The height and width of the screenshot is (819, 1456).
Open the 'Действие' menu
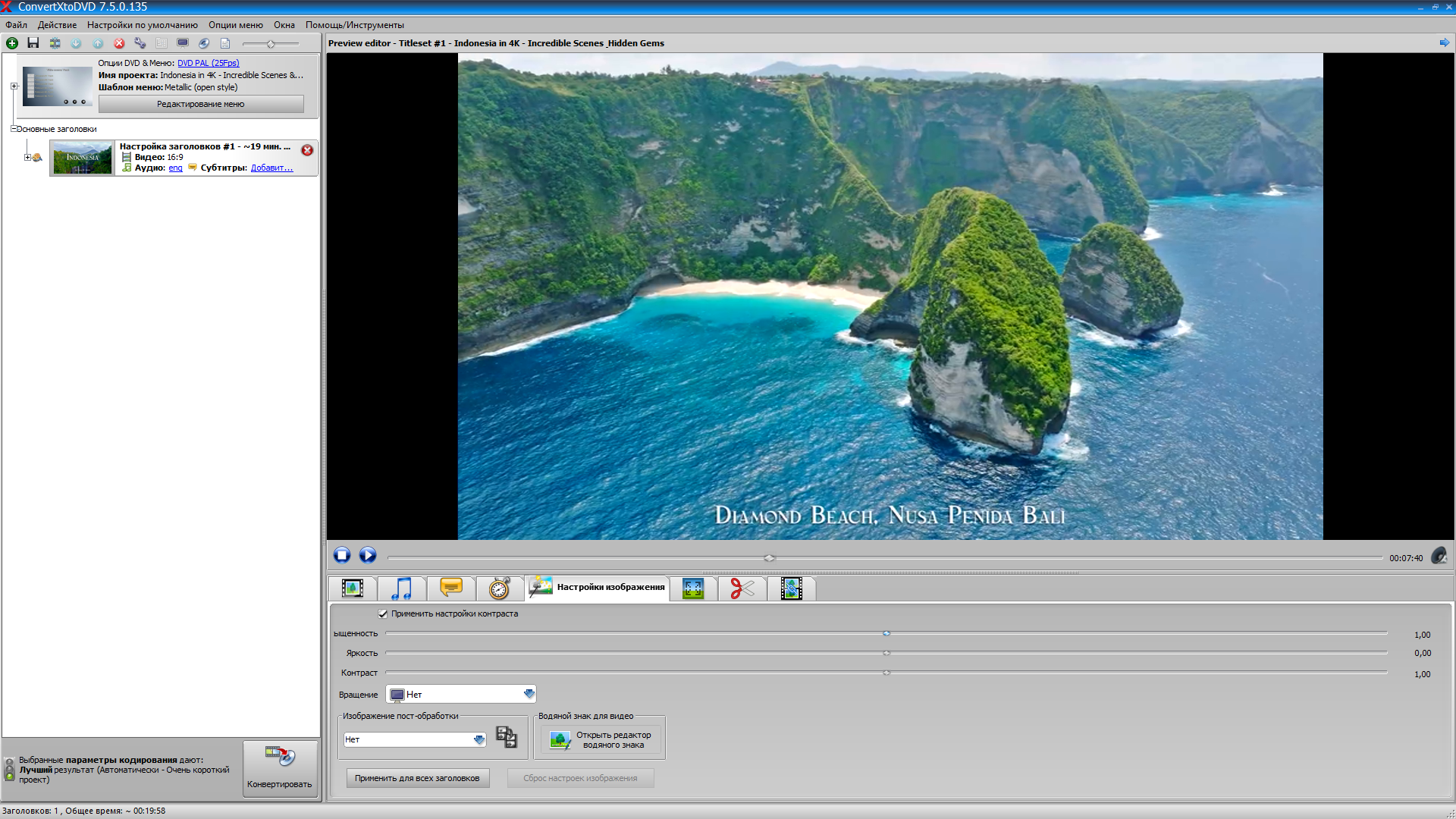click(x=57, y=25)
